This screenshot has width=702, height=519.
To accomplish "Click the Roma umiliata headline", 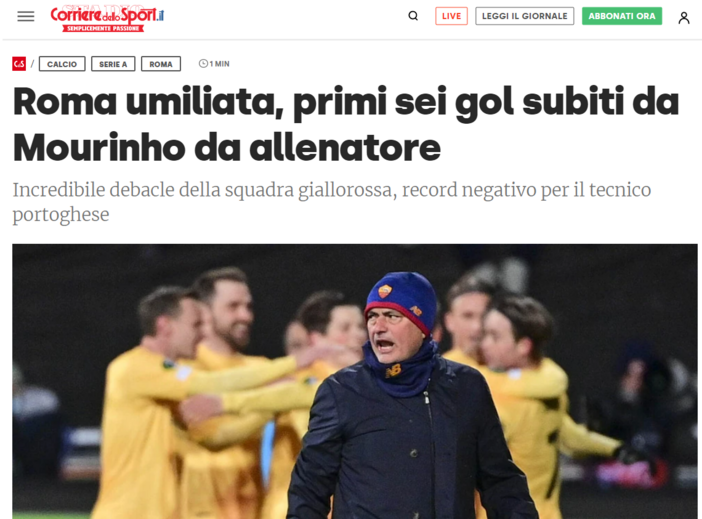I will [x=346, y=124].
